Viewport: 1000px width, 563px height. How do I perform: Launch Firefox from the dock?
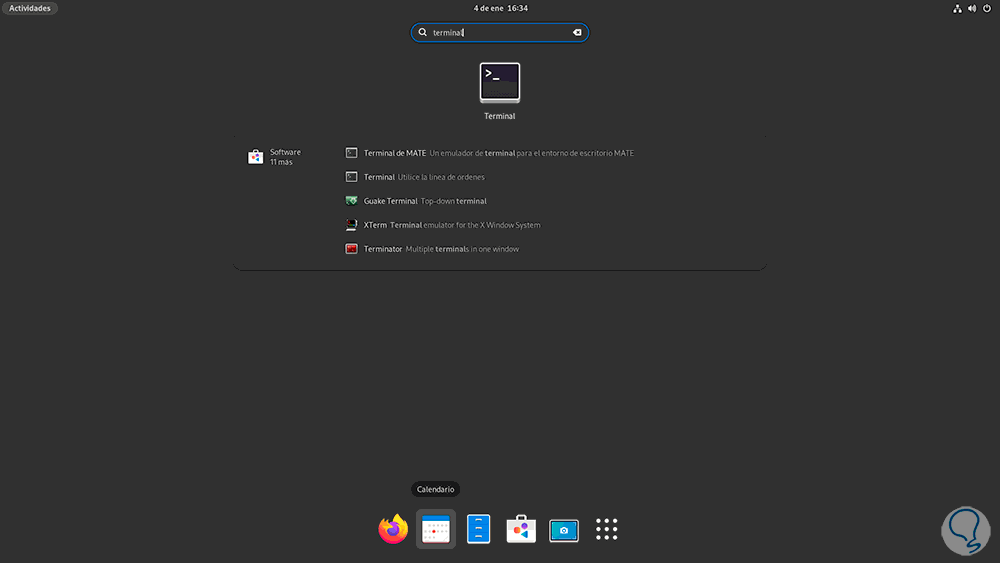[x=393, y=529]
